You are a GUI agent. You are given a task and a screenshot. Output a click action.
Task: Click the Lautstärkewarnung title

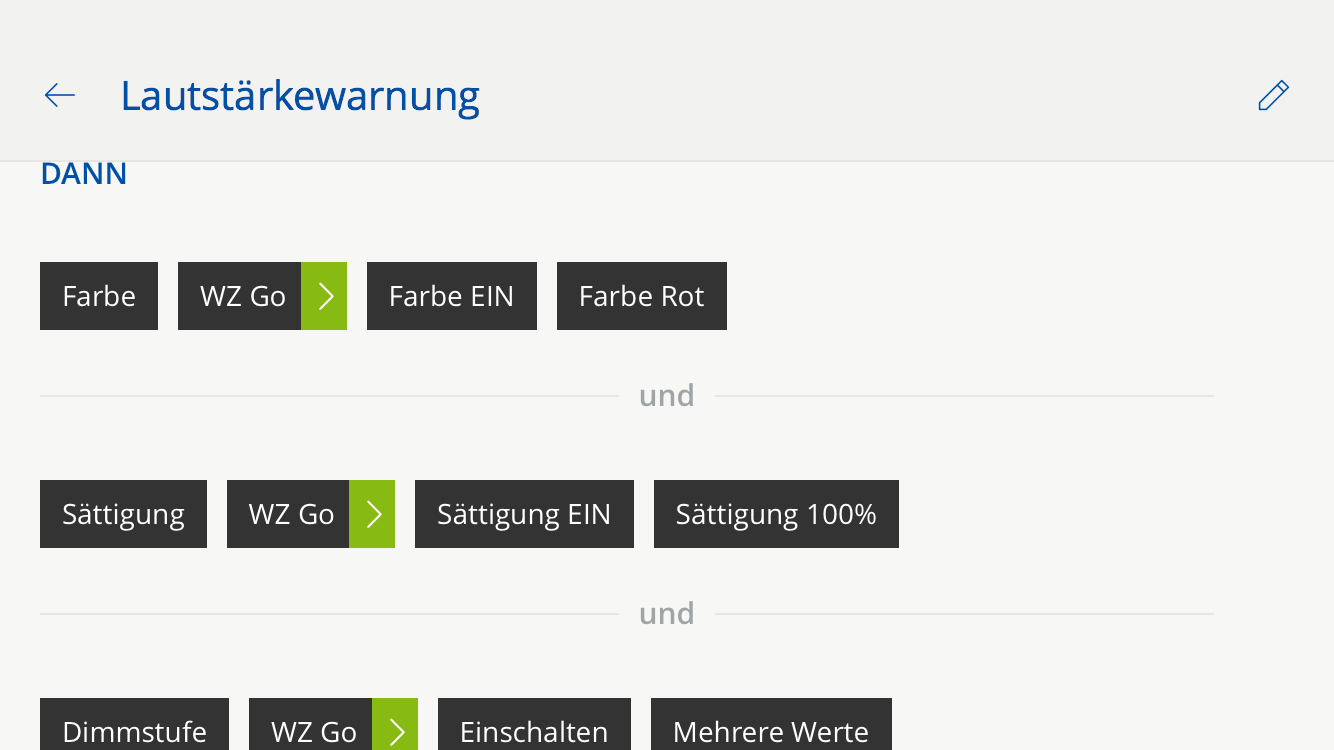[300, 95]
